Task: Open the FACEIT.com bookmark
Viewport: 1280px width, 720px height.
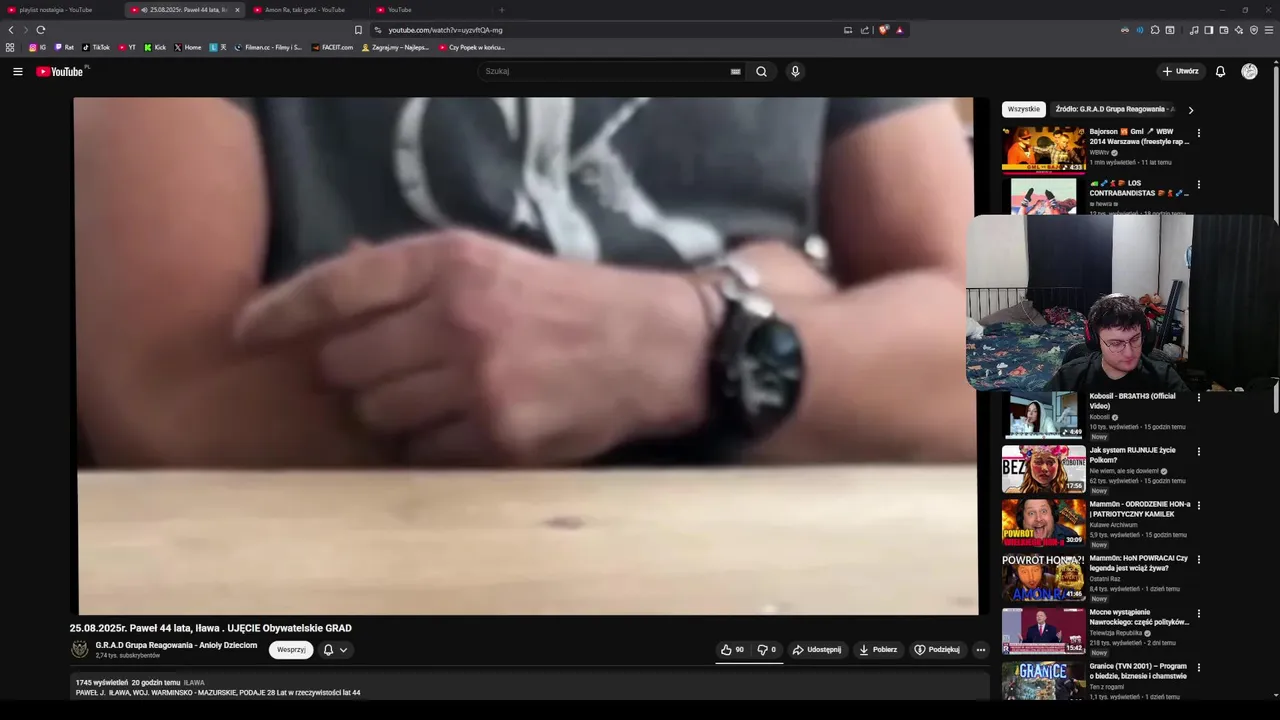Action: 333,47
